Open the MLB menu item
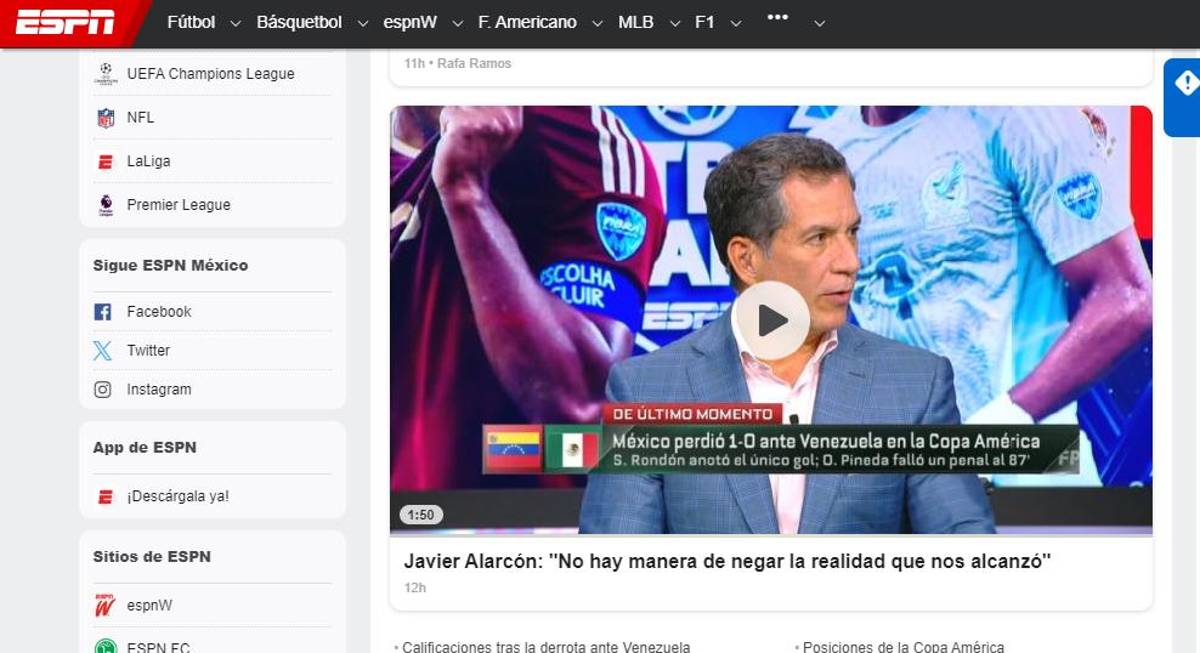Screen dimensions: 1200x653 (638, 21)
